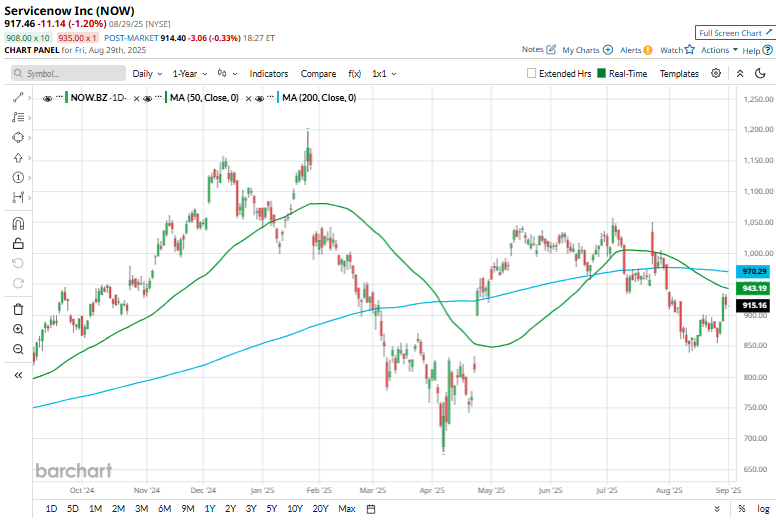Open the Templates menu
776x521 pixels.
[x=679, y=73]
